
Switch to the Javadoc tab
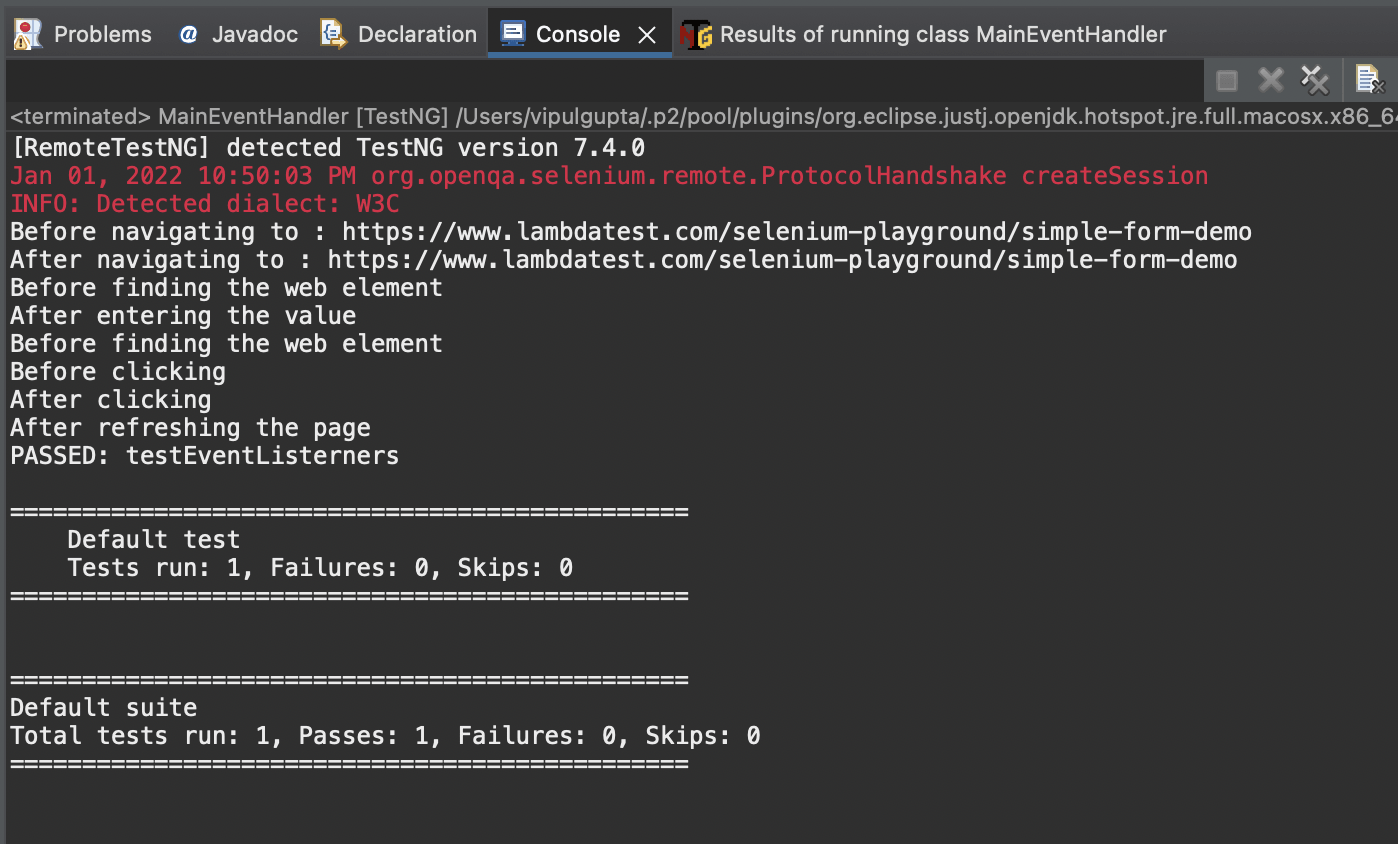coord(254,34)
